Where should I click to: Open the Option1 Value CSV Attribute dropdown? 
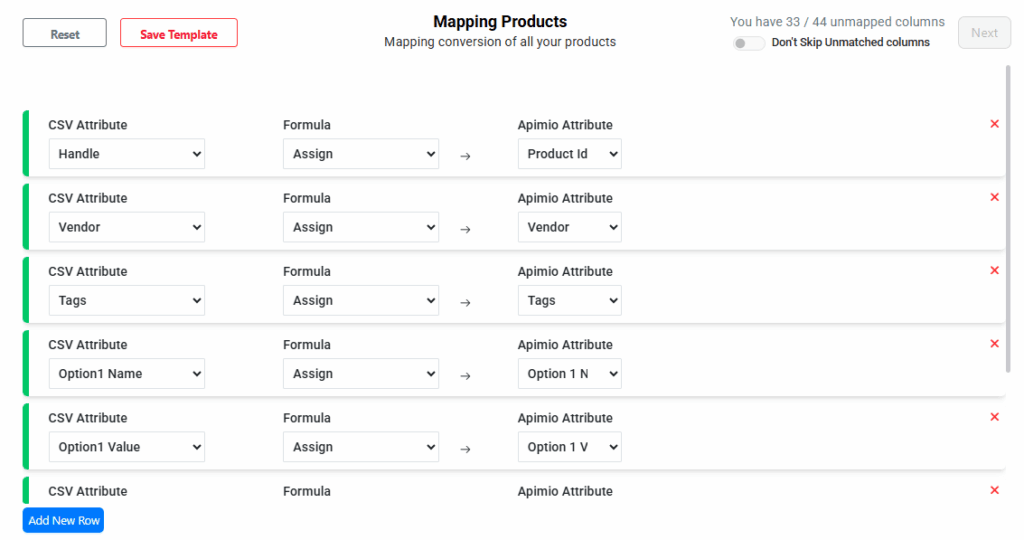click(127, 447)
